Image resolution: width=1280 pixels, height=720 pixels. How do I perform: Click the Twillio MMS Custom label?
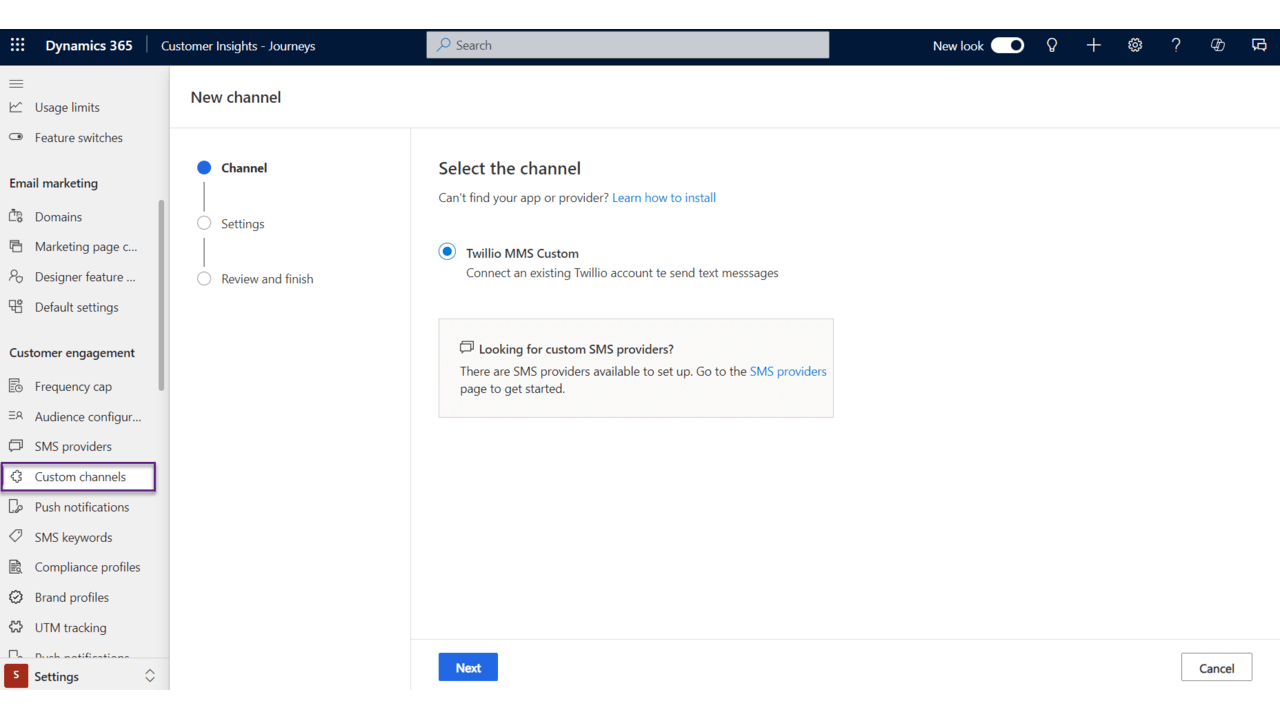522,253
